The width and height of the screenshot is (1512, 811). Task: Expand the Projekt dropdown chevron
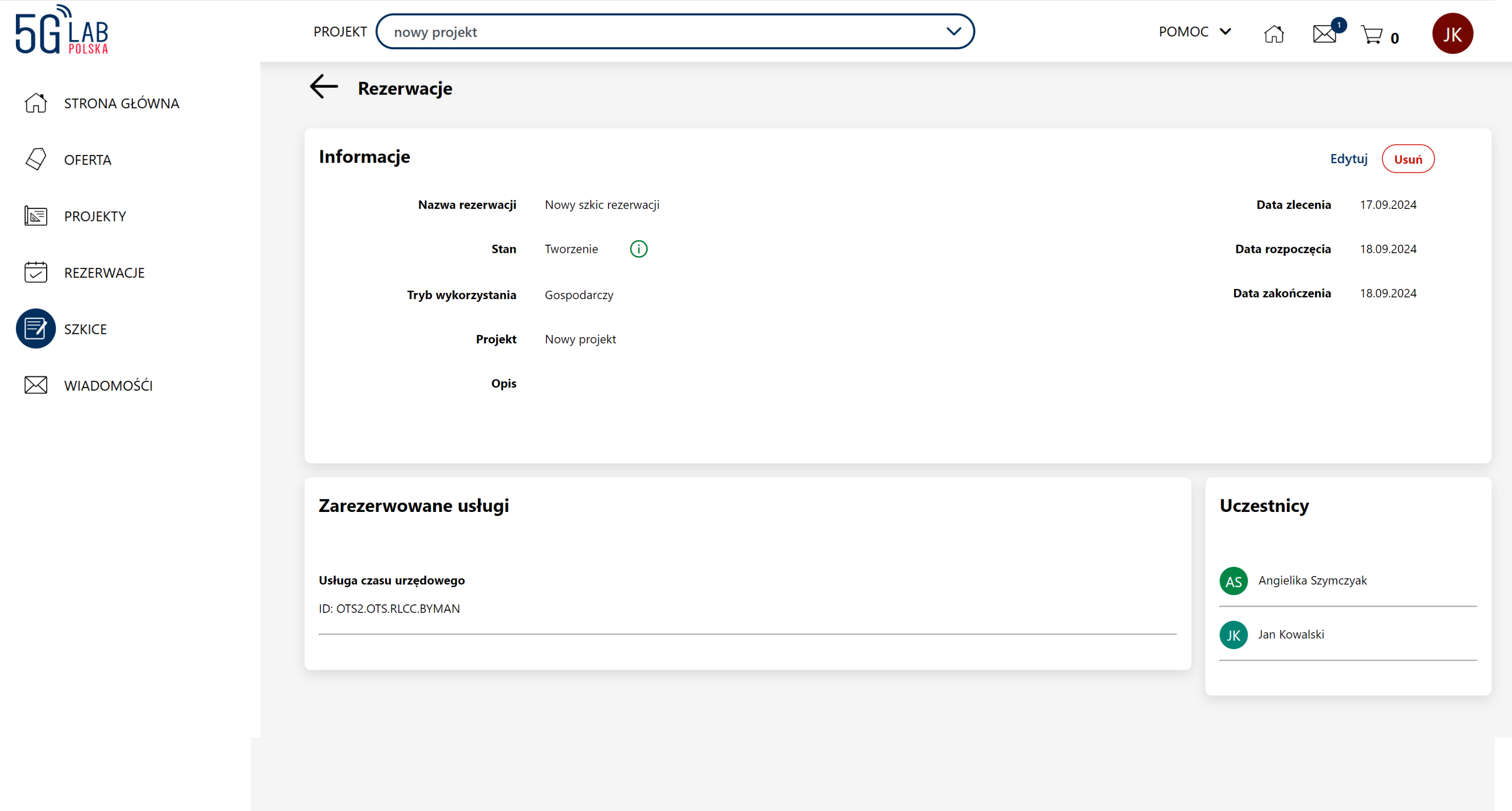click(953, 32)
